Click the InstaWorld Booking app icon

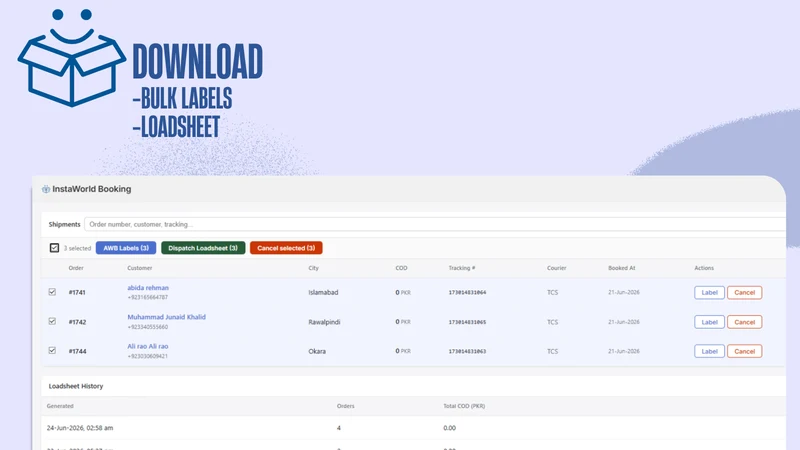46,189
